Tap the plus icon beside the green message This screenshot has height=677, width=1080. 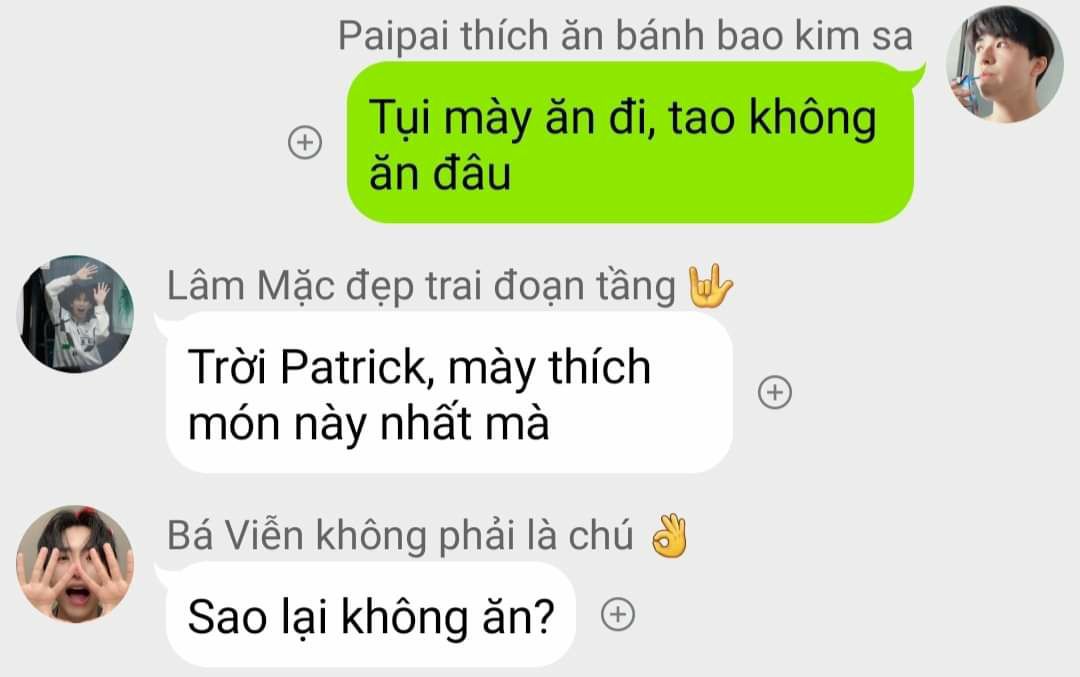coord(304,143)
